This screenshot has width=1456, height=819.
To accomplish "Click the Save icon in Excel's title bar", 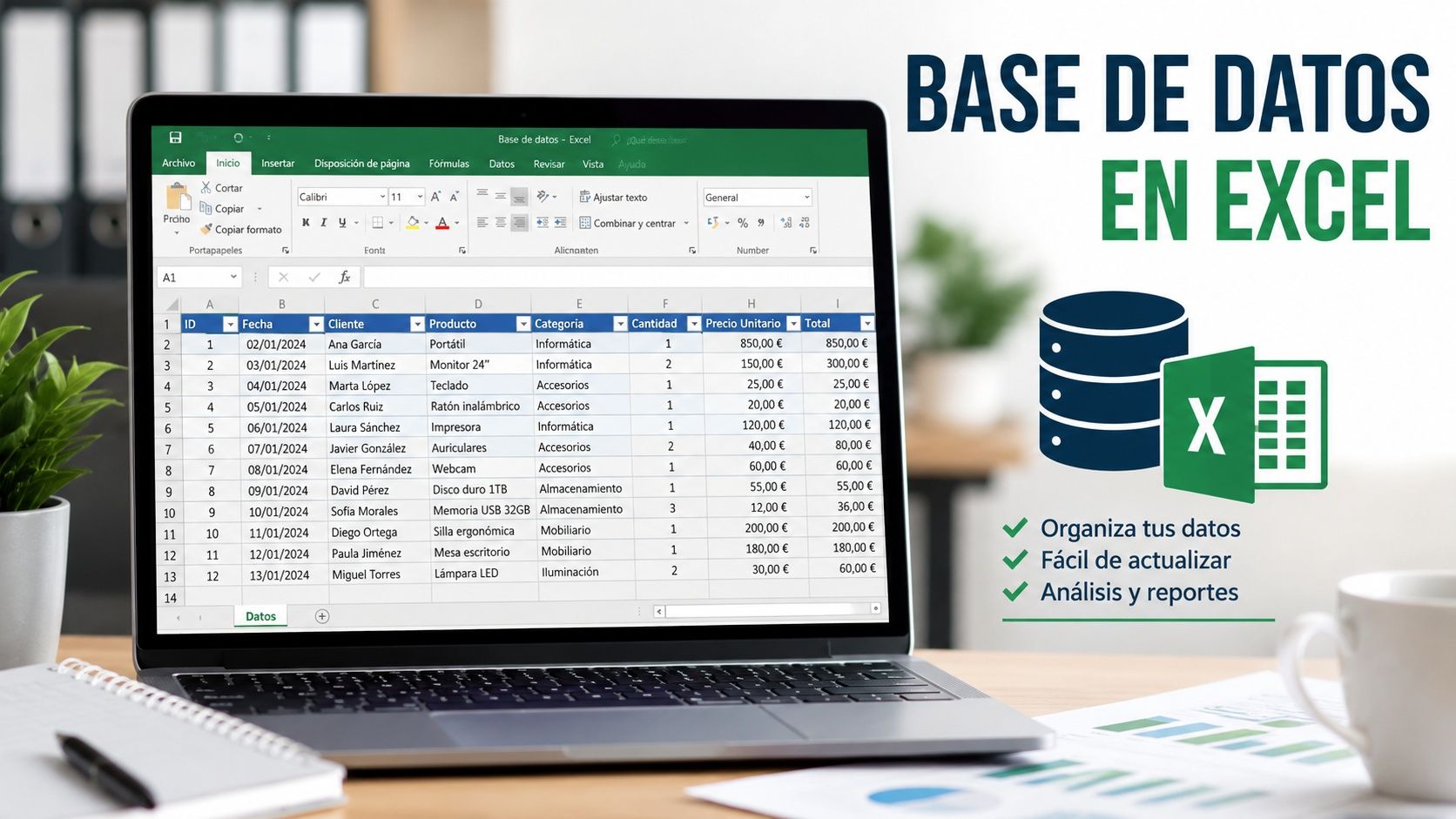I will click(x=175, y=138).
